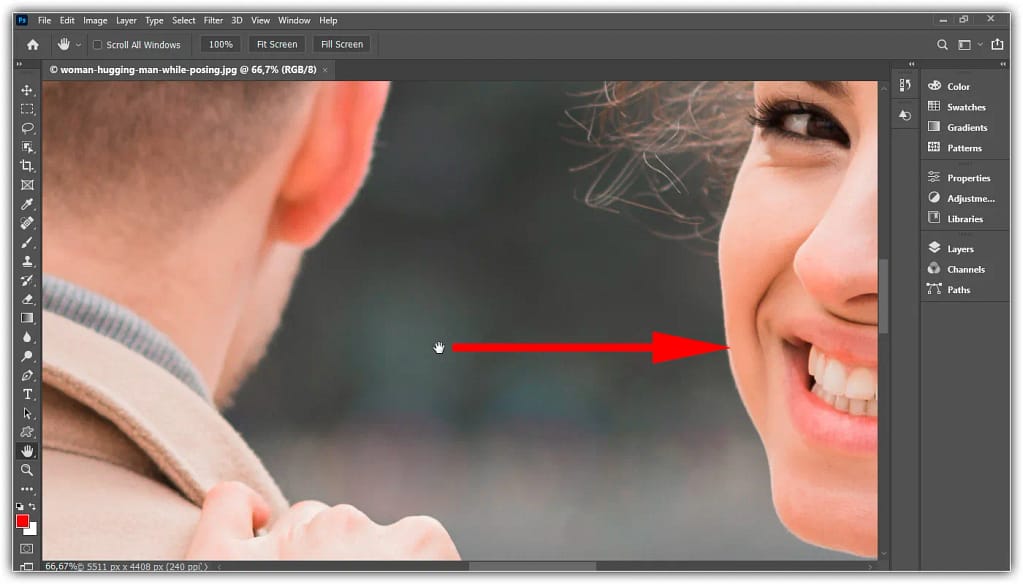Open the Layers panel

960,249
